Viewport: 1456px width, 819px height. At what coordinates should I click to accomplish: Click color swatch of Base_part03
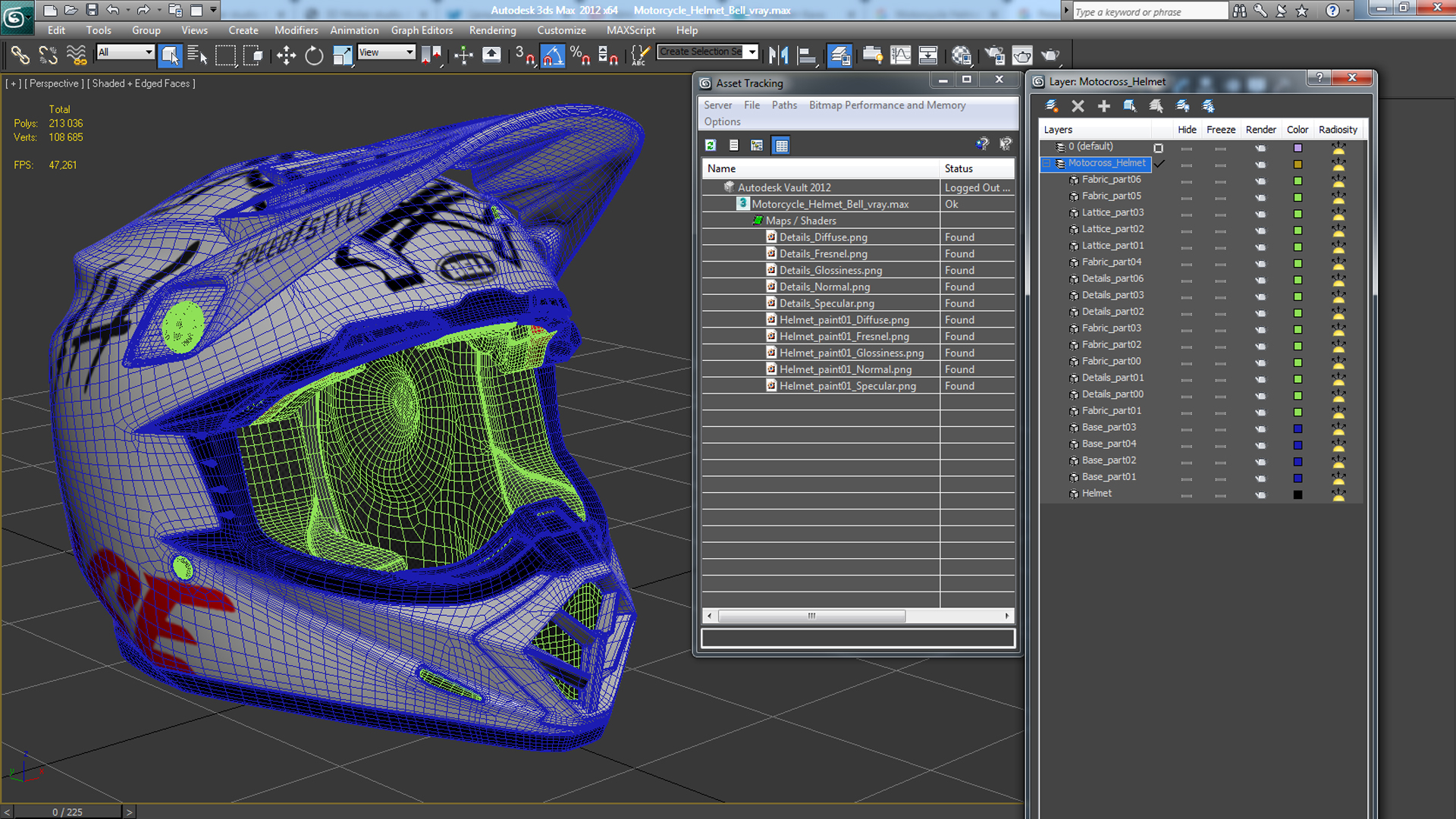click(x=1298, y=428)
